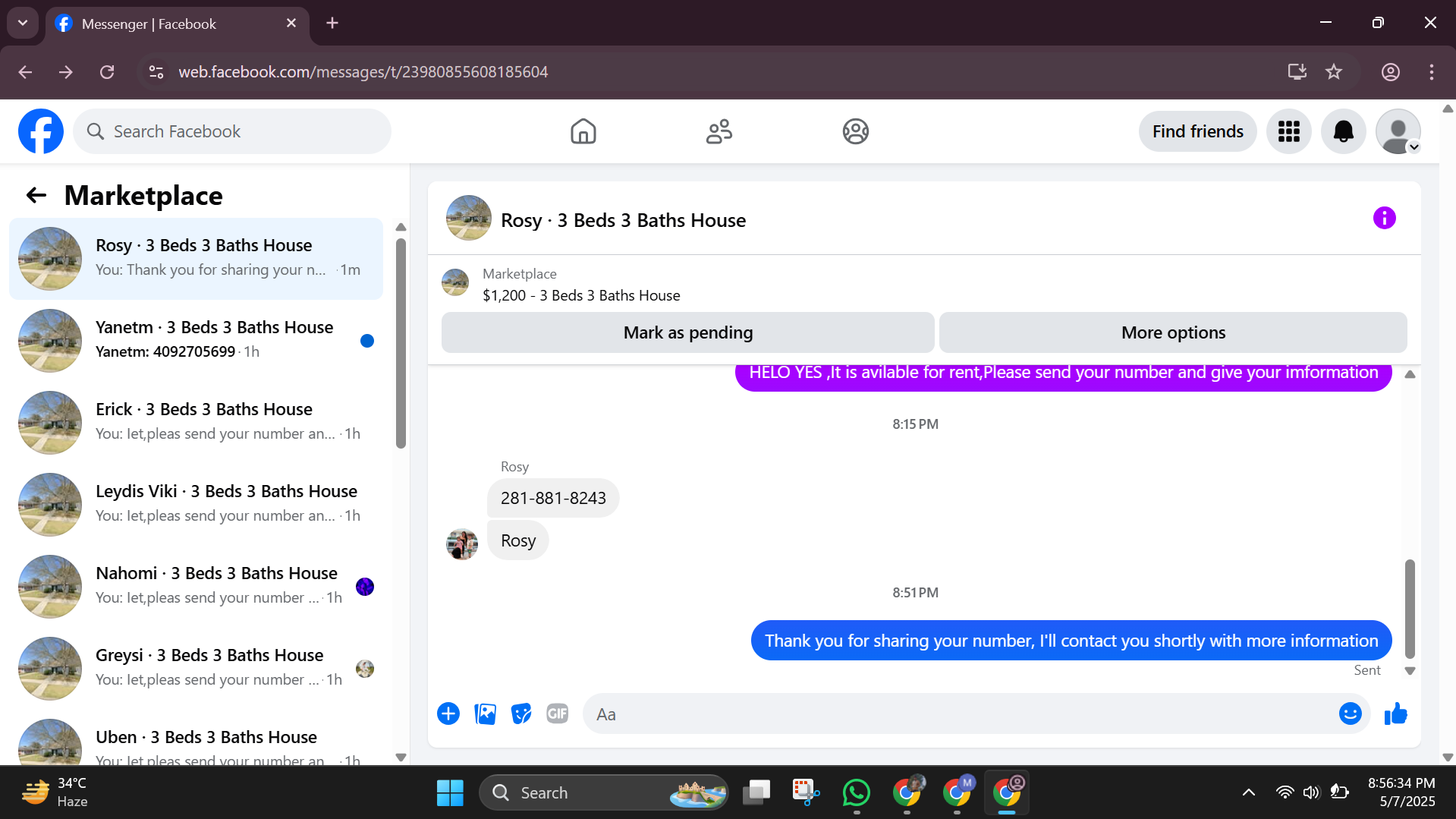
Task: Click the Search Facebook field
Action: 232,131
